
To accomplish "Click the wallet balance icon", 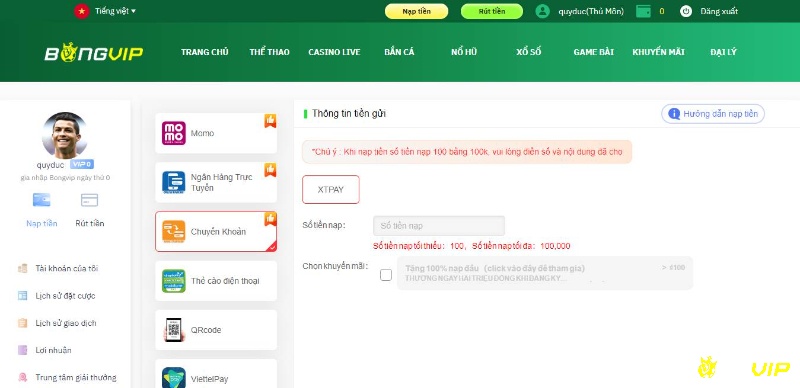I will (643, 11).
